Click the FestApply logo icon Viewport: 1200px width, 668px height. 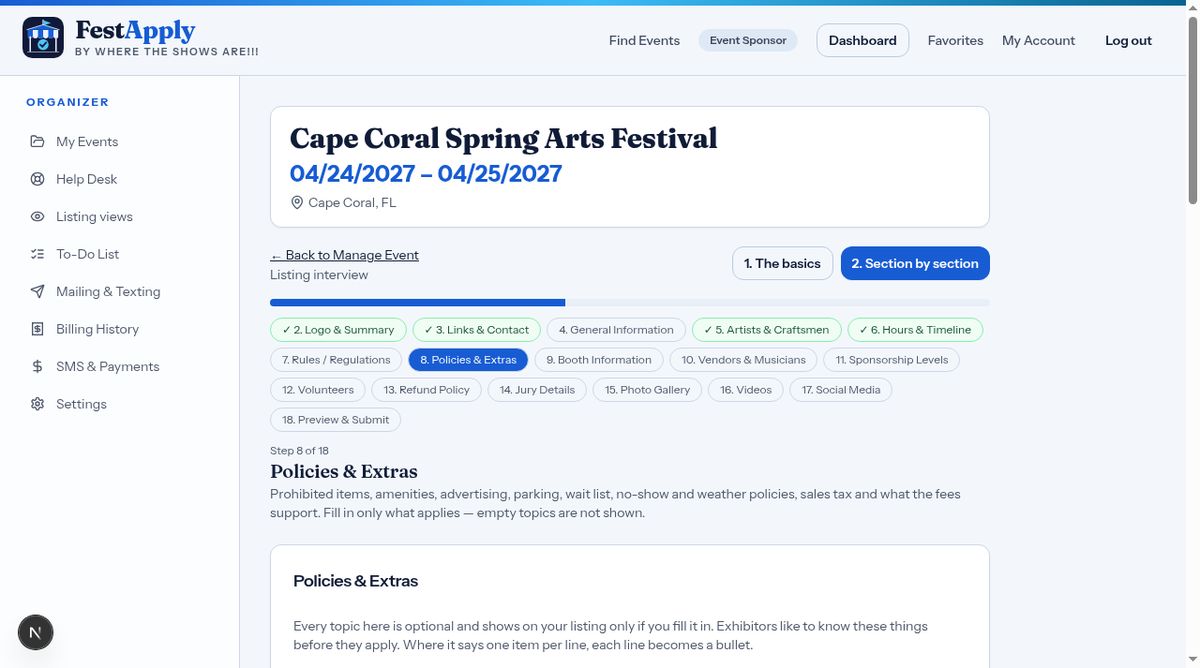[43, 38]
